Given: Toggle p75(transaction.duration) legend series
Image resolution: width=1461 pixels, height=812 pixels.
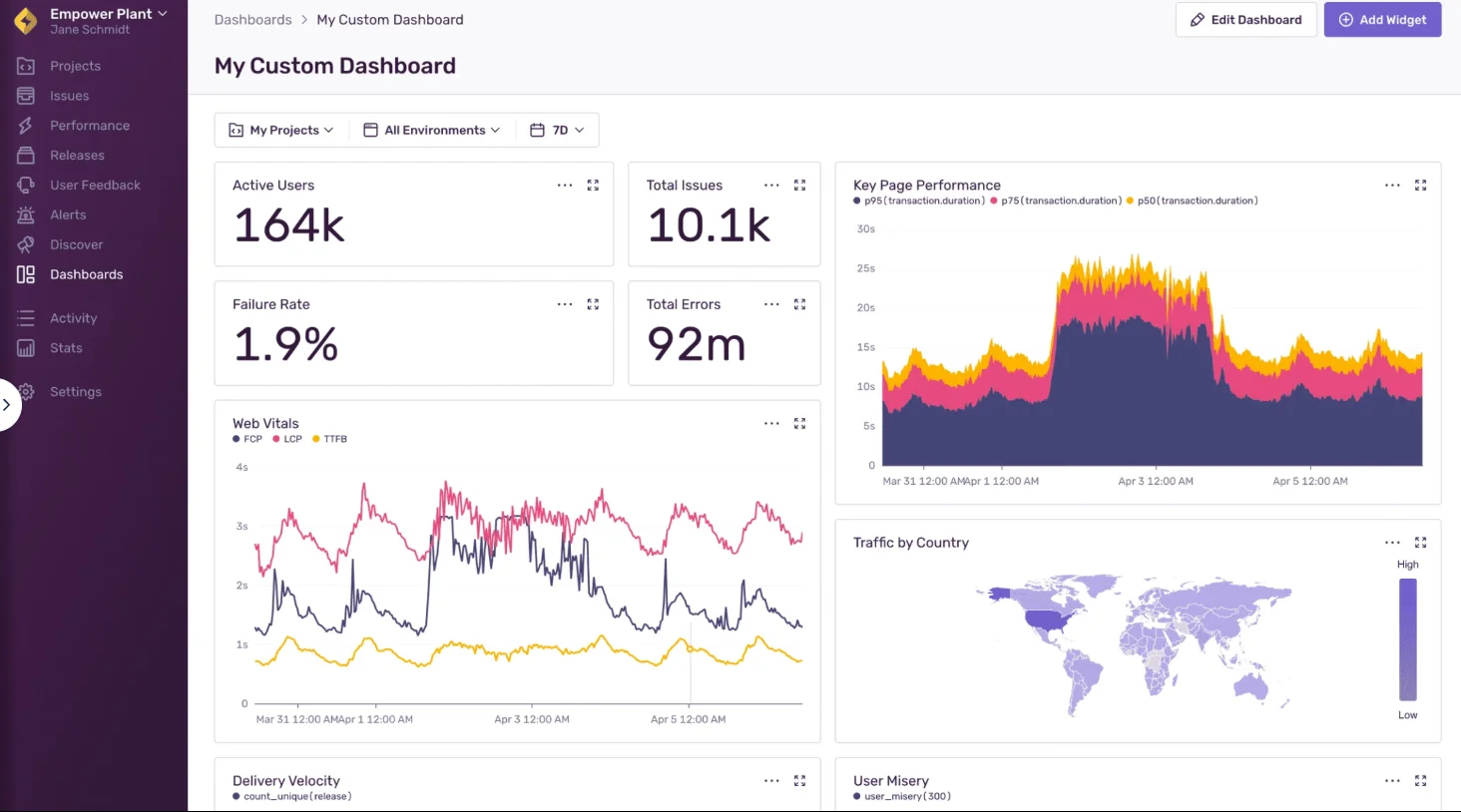Looking at the screenshot, I should click(1056, 201).
